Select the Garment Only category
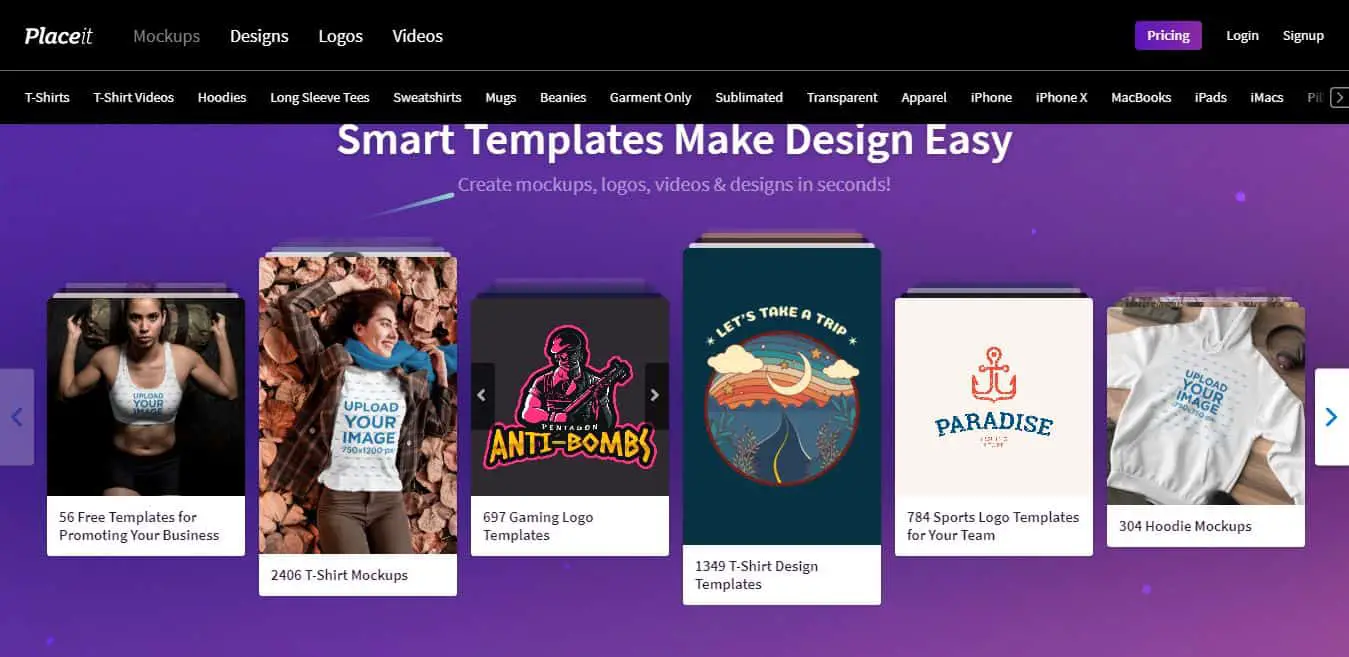This screenshot has width=1349, height=657. coord(651,97)
